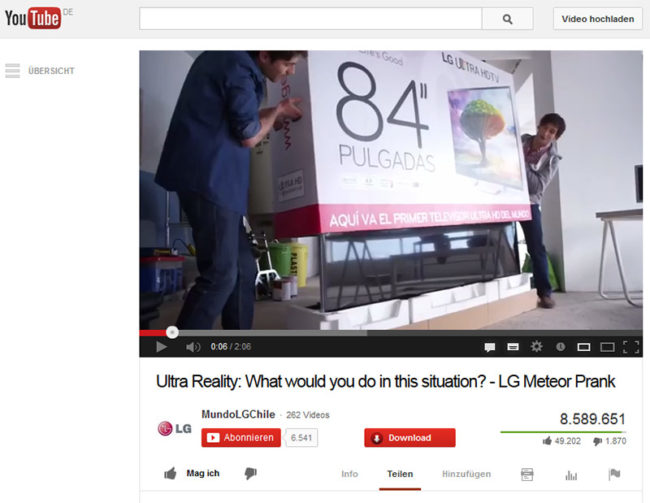
Task: Report video with the flag icon
Action: point(614,474)
